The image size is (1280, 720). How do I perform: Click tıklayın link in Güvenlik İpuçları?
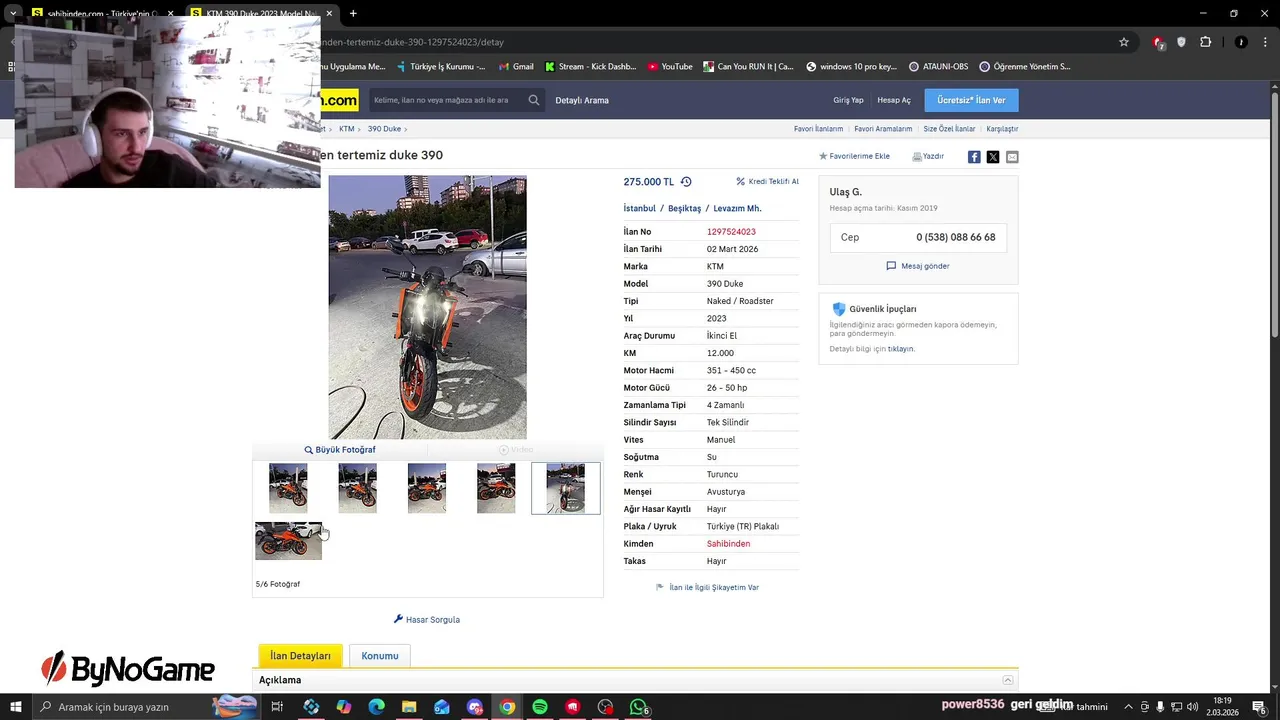point(900,349)
